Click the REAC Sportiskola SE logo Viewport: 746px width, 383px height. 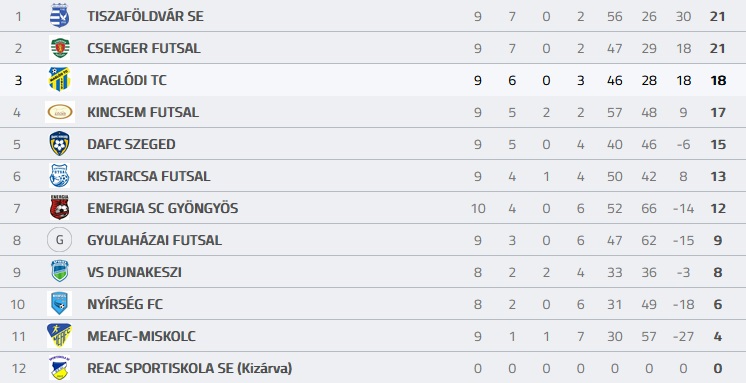point(59,368)
